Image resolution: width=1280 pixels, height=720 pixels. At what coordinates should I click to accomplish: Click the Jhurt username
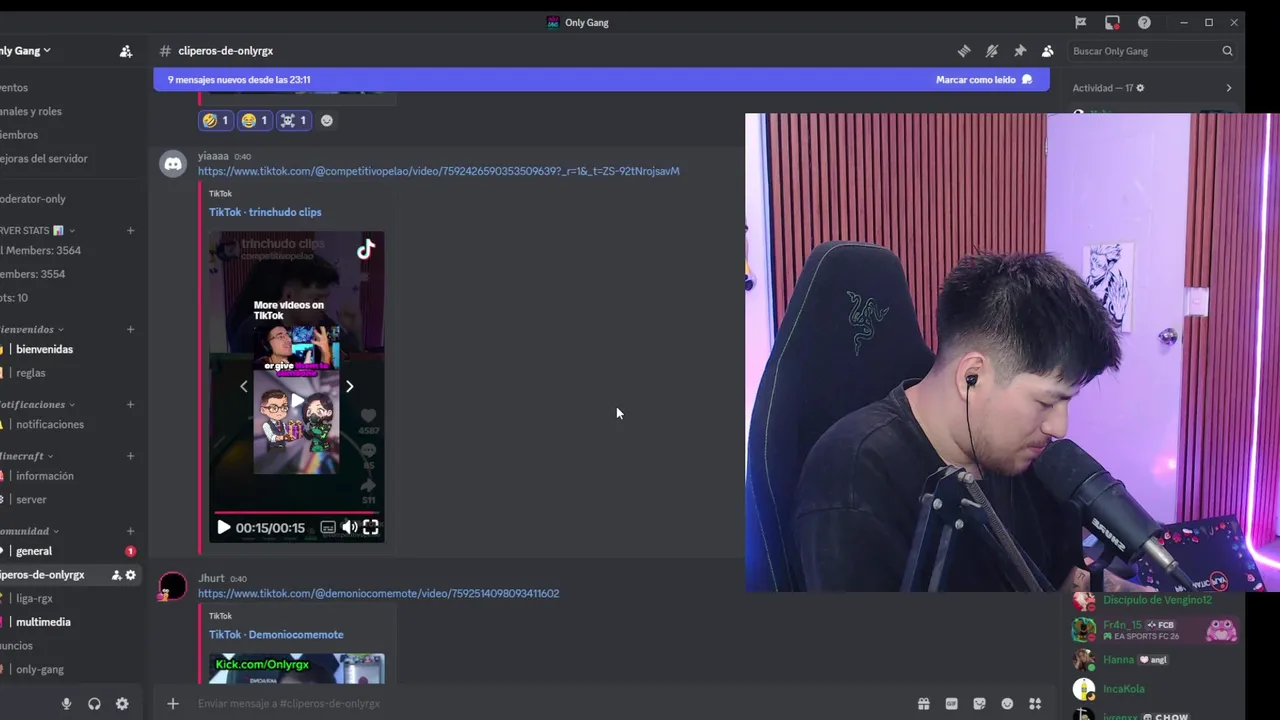(x=211, y=578)
